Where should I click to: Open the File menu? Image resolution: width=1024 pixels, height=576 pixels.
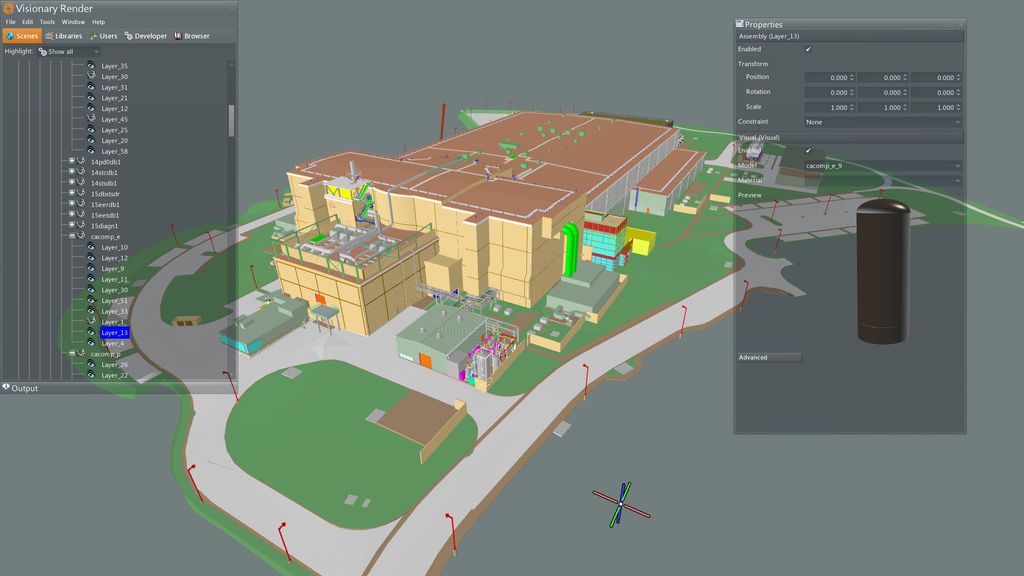(10, 22)
